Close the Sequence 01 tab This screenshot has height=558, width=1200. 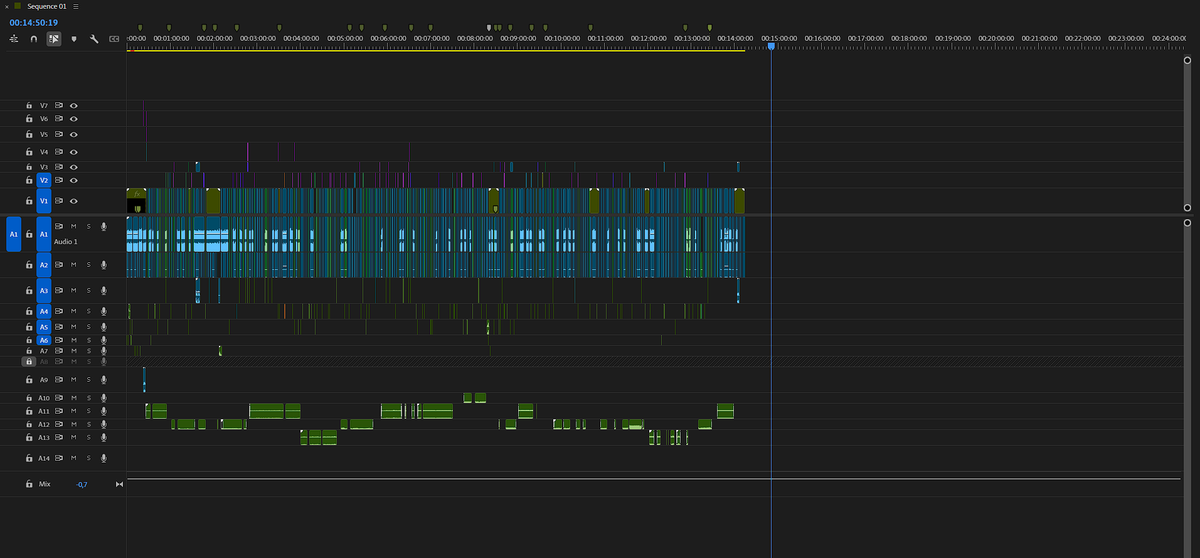tap(7, 6)
